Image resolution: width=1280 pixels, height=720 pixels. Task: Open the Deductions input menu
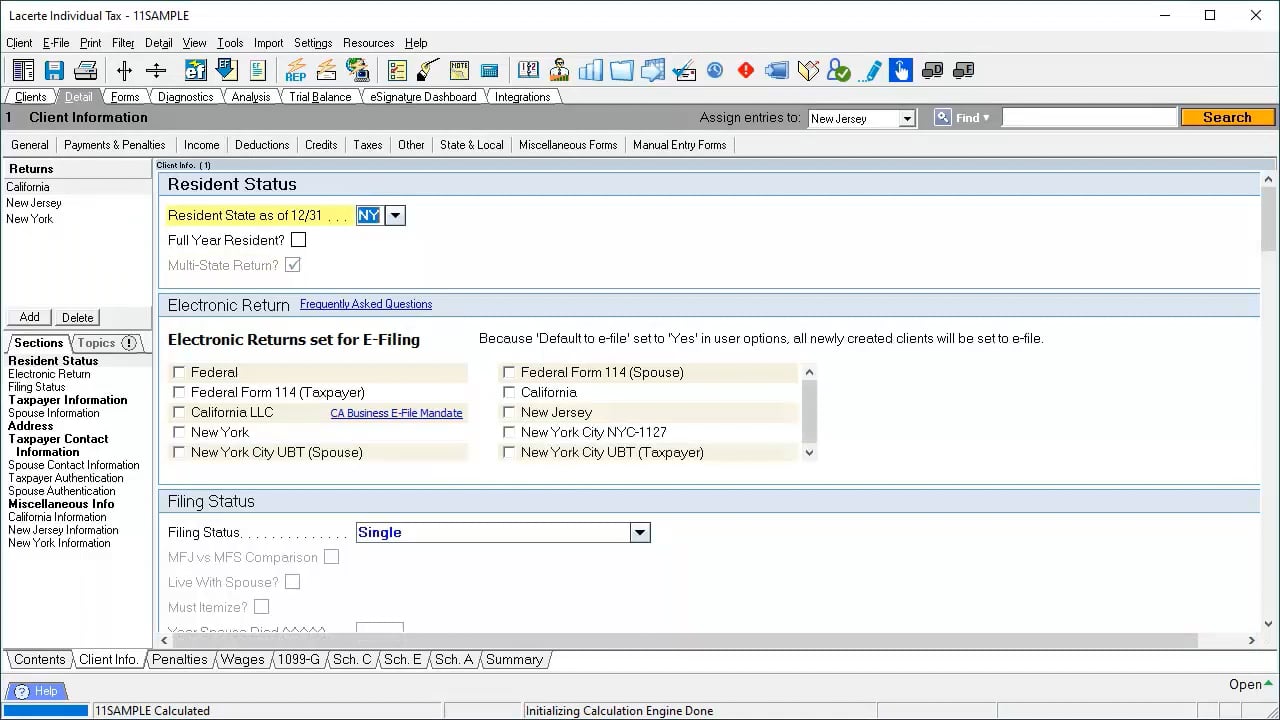[262, 144]
